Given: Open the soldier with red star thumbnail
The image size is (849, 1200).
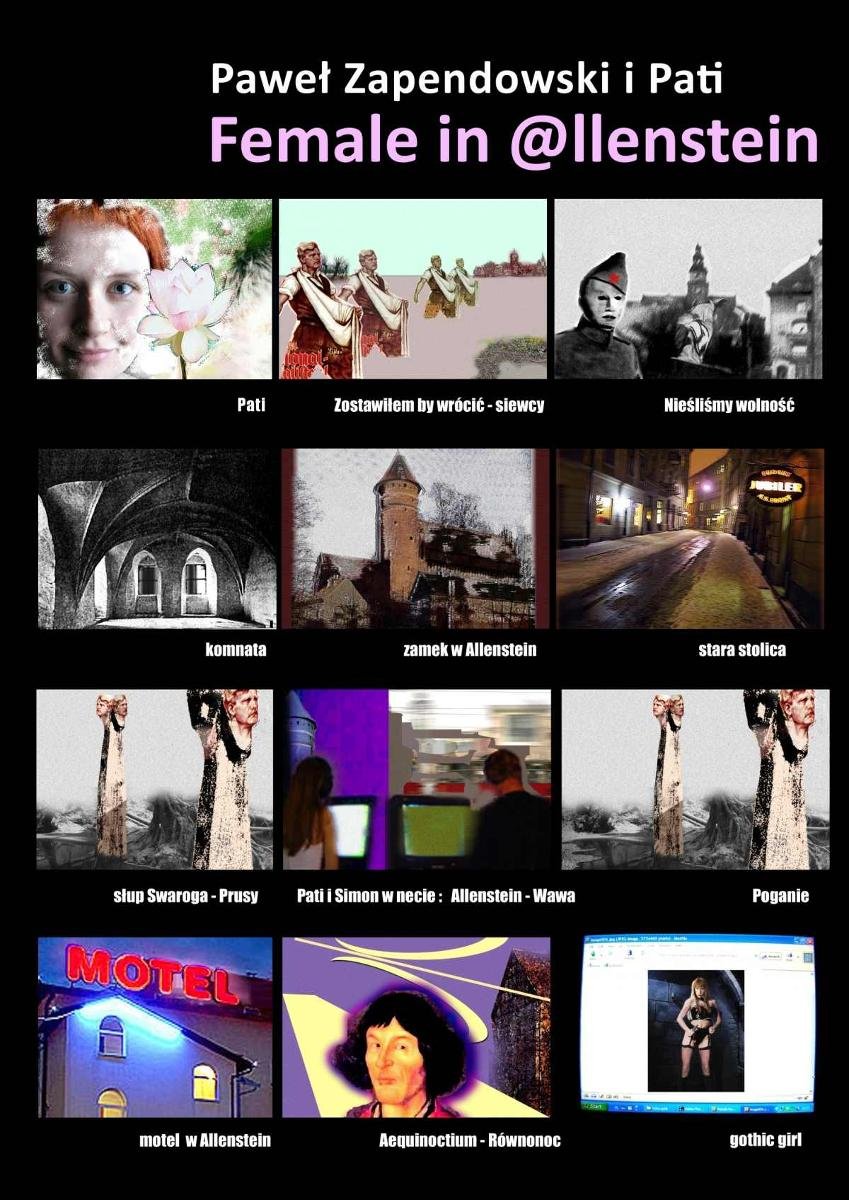Looking at the screenshot, I should tap(688, 289).
